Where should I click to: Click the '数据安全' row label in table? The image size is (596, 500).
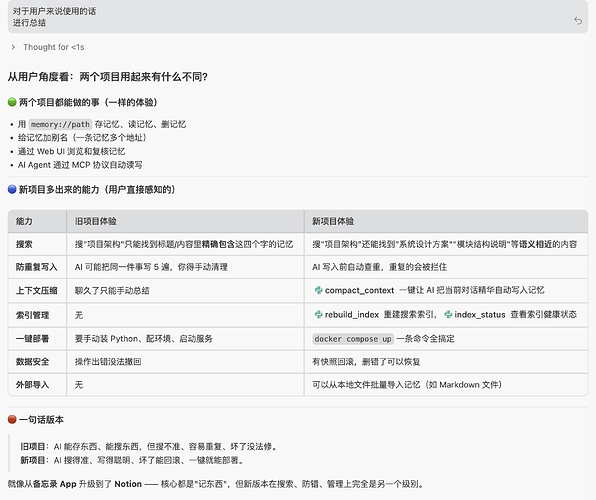pos(32,362)
